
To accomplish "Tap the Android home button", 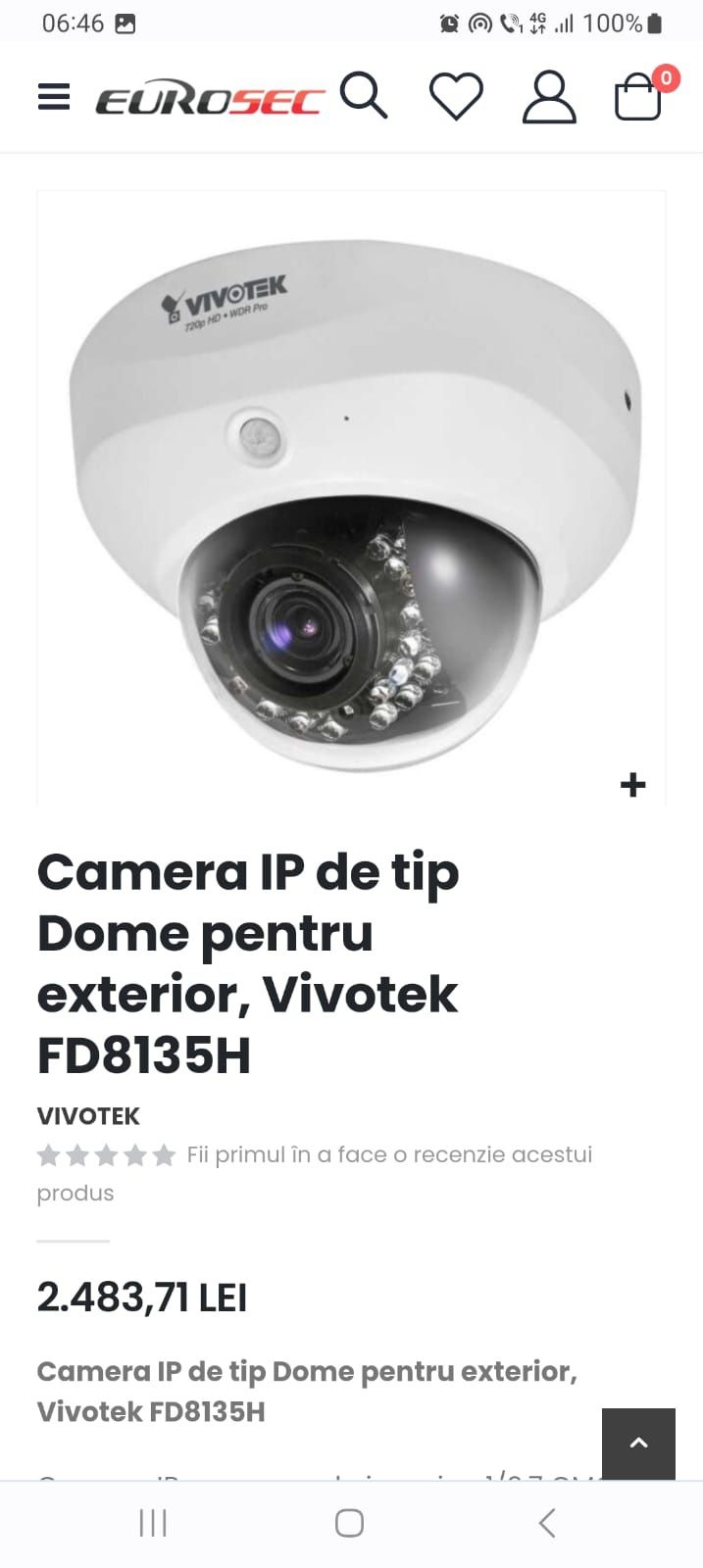I will 350,1523.
